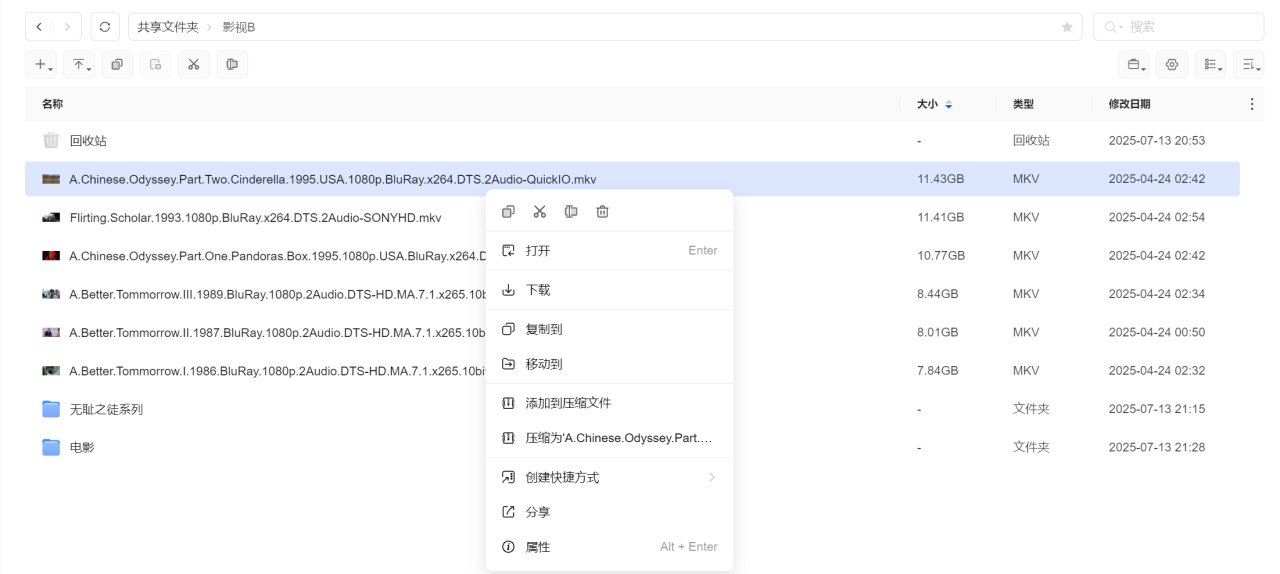This screenshot has width=1280, height=574.
Task: Click thumbnail of A.Better.Tommorrow.III.1989 file
Action: click(51, 294)
